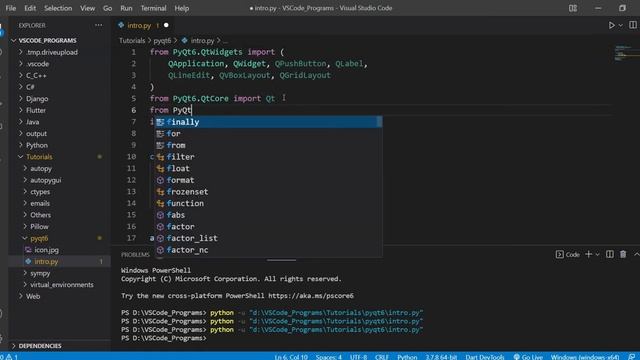The width and height of the screenshot is (640, 360).
Task: Collapse the Tutorials folder
Action: point(39,157)
